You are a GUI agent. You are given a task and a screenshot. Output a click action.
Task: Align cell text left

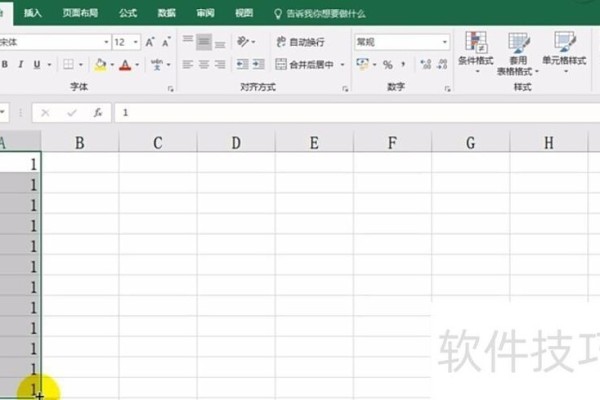click(188, 64)
